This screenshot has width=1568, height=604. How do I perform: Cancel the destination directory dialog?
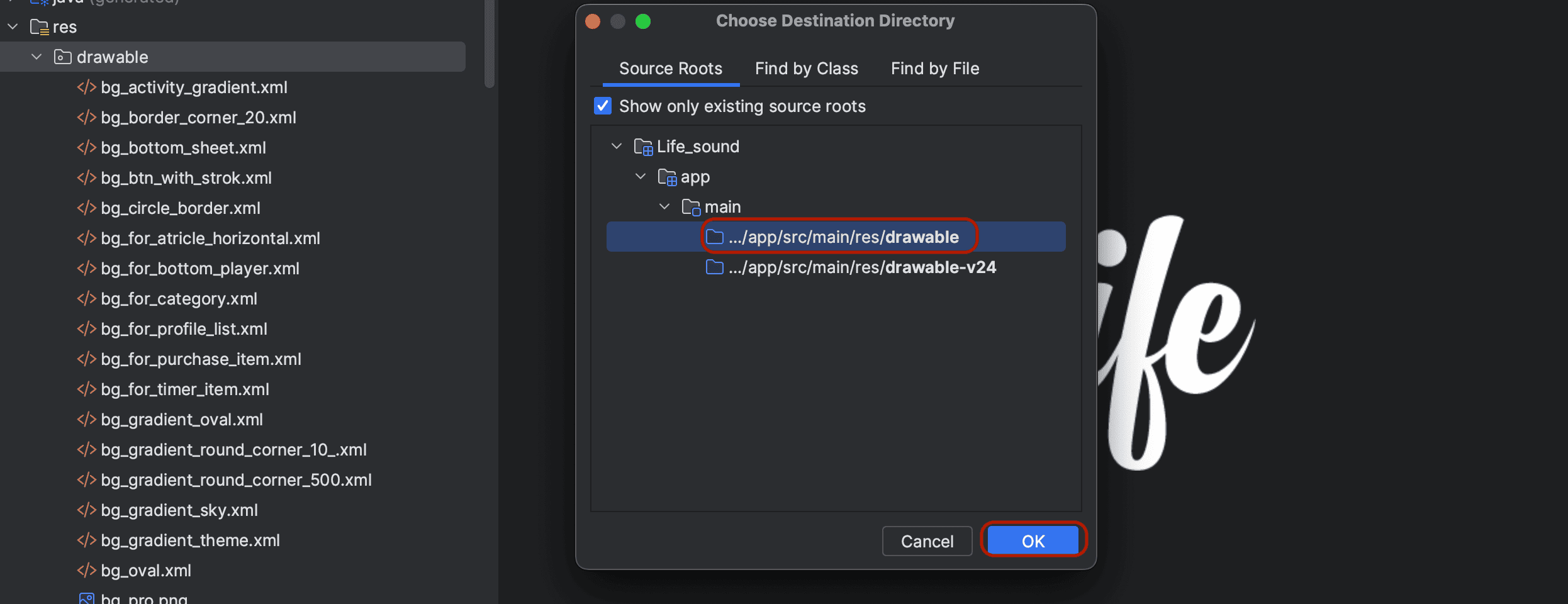pos(927,541)
